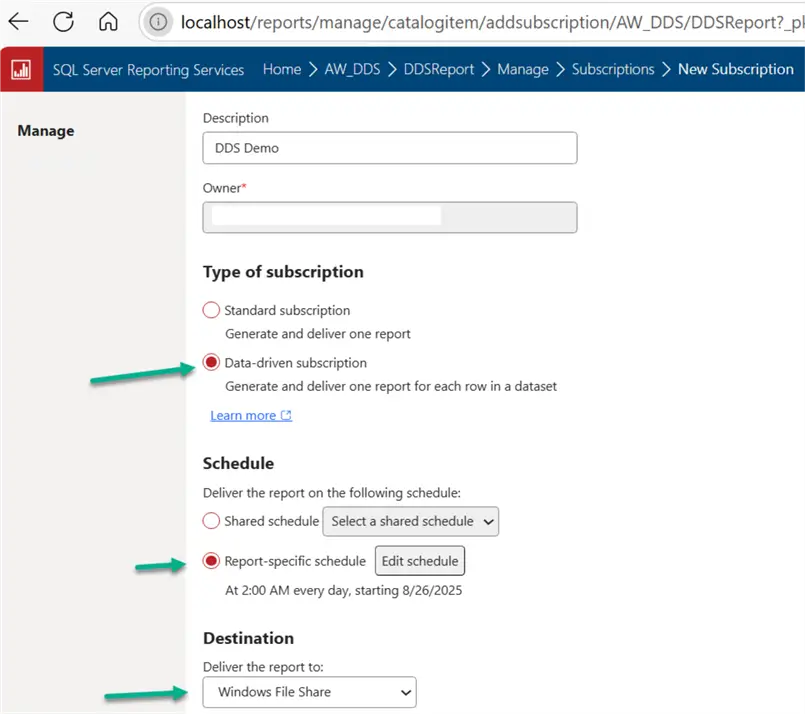Click the Reporting Services logo icon
805x714 pixels.
[x=20, y=69]
